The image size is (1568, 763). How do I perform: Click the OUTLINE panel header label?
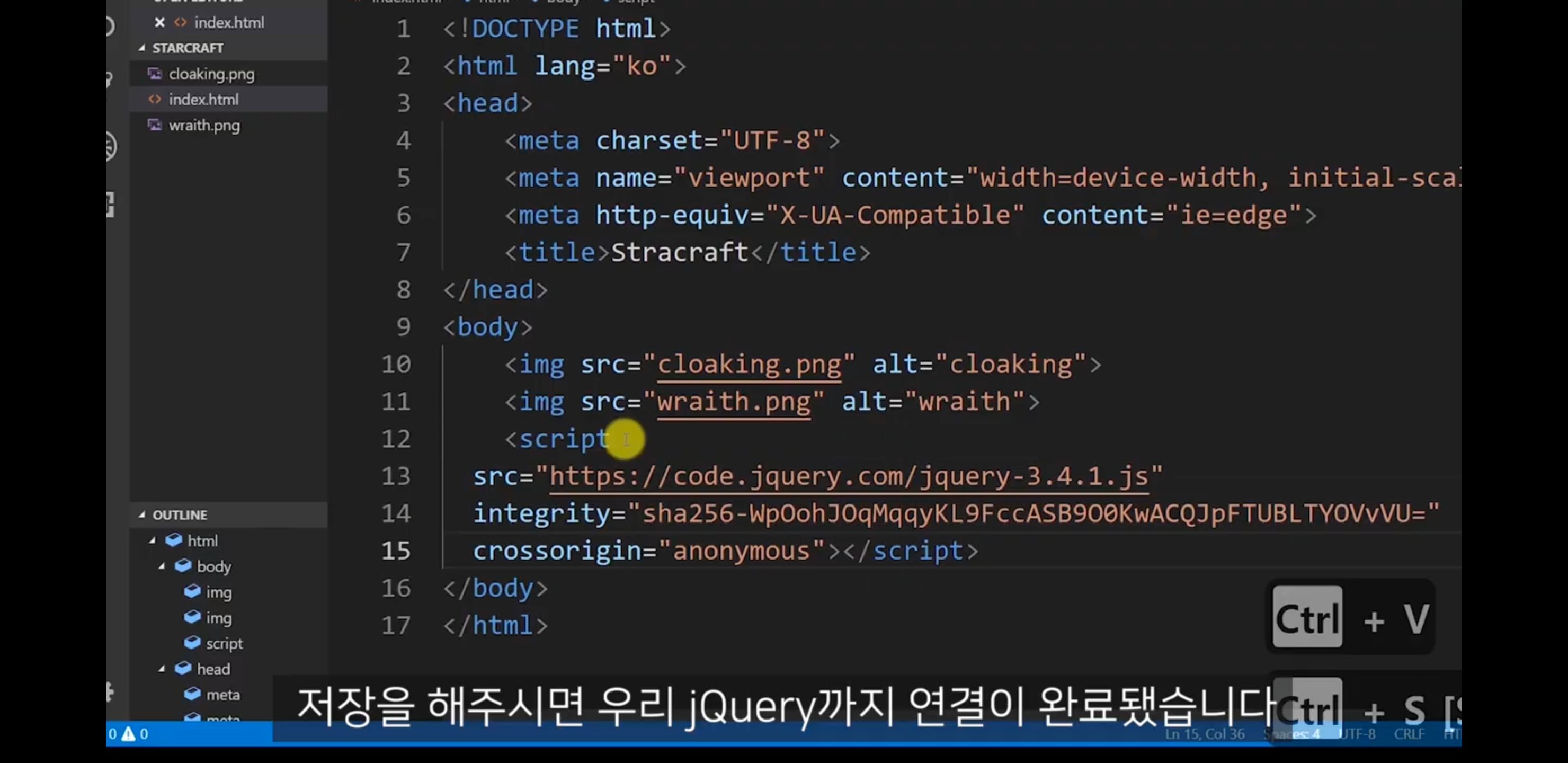[180, 514]
